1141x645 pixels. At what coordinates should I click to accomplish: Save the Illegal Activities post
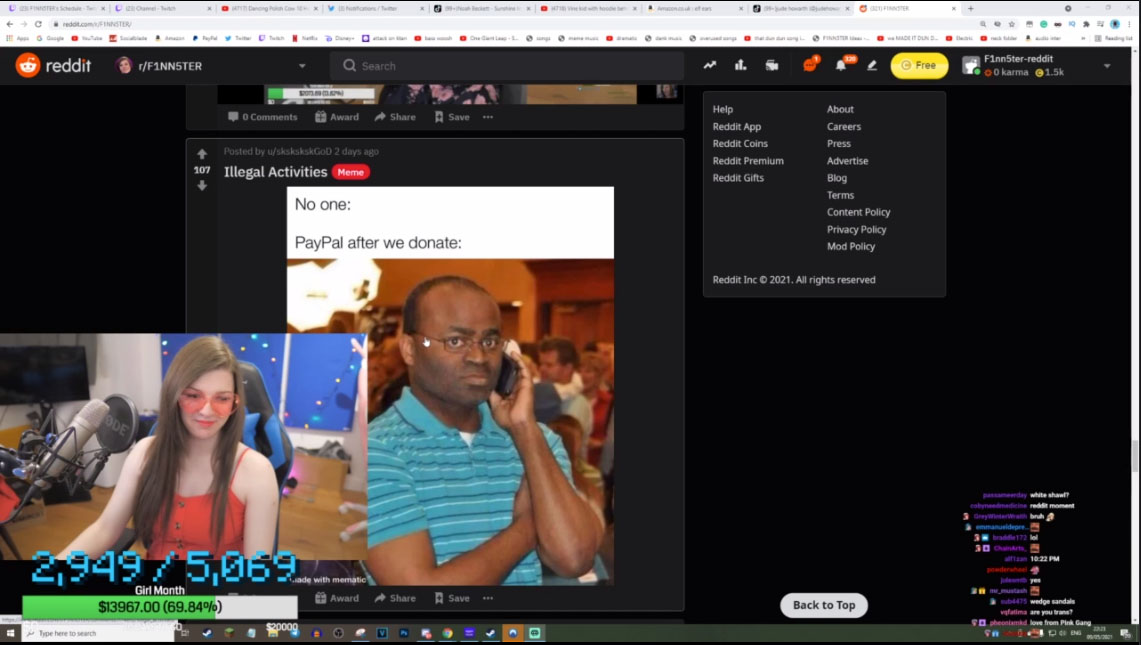[x=452, y=598]
